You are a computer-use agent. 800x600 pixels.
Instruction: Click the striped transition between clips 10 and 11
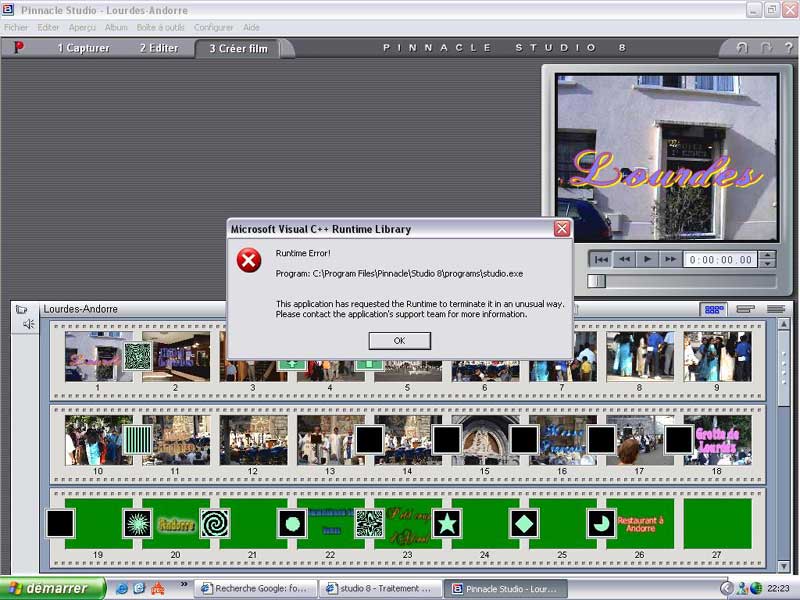[x=138, y=439]
